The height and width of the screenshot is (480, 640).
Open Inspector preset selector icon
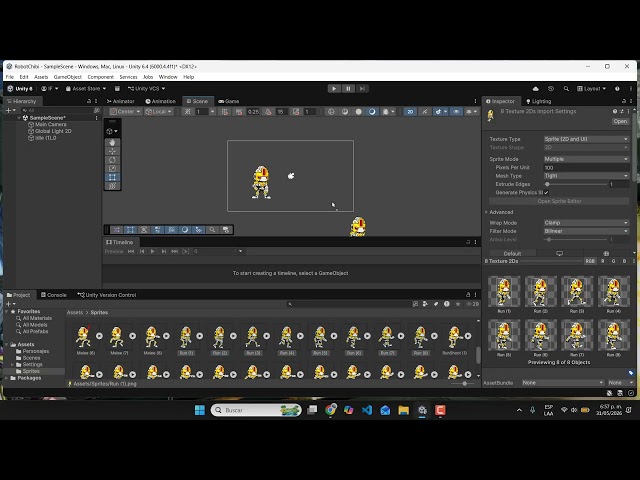tap(621, 111)
